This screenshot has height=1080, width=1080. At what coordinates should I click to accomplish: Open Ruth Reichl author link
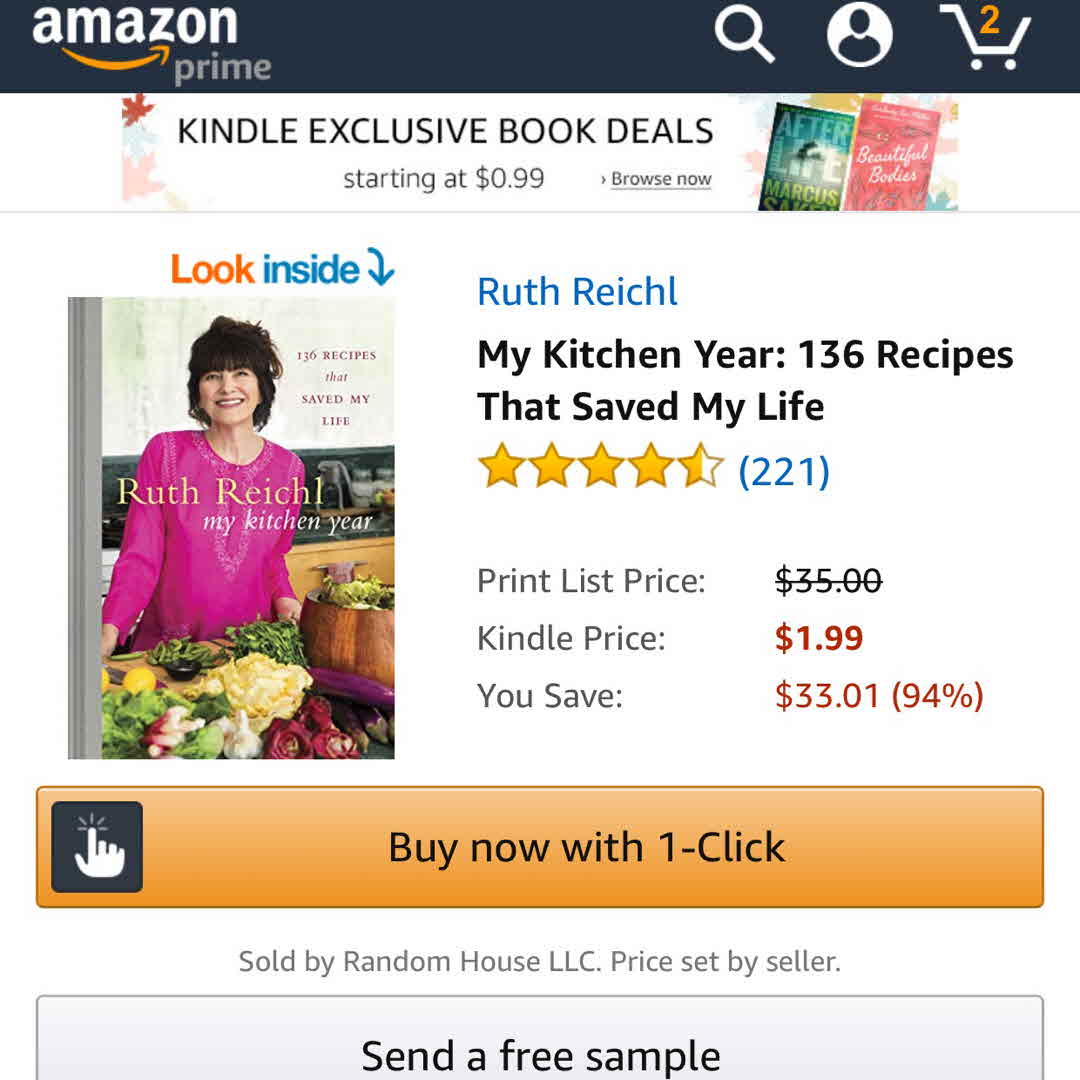click(x=577, y=291)
